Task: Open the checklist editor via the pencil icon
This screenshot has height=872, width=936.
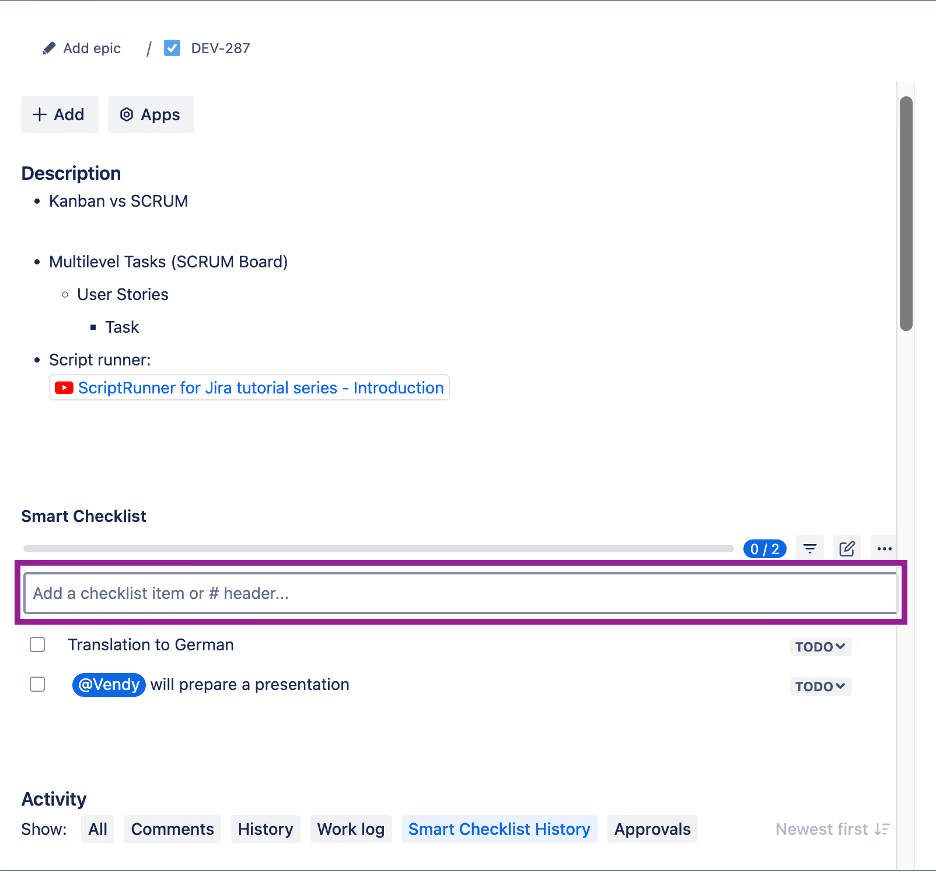Action: [x=846, y=548]
